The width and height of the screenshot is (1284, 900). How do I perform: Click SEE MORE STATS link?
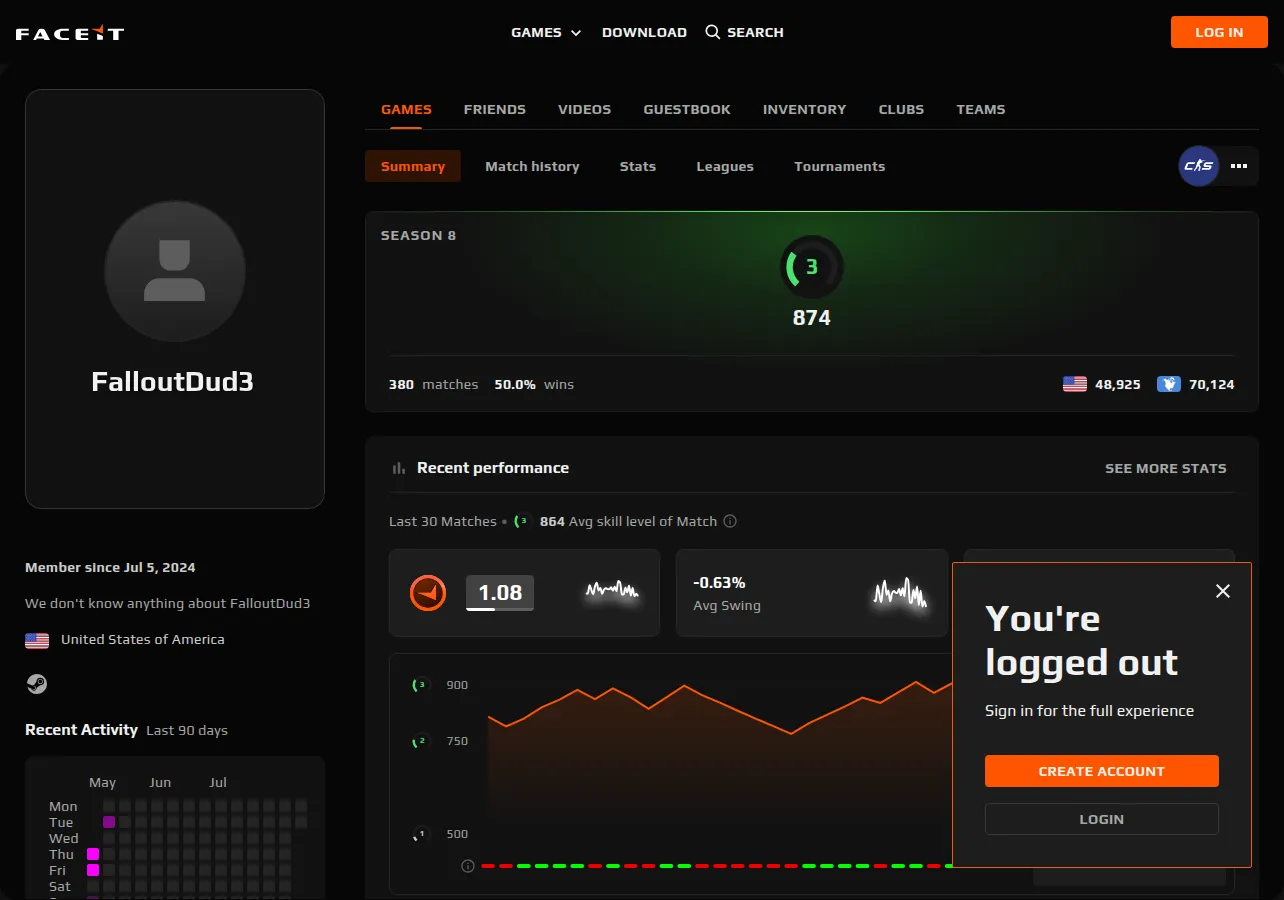[x=1166, y=468]
